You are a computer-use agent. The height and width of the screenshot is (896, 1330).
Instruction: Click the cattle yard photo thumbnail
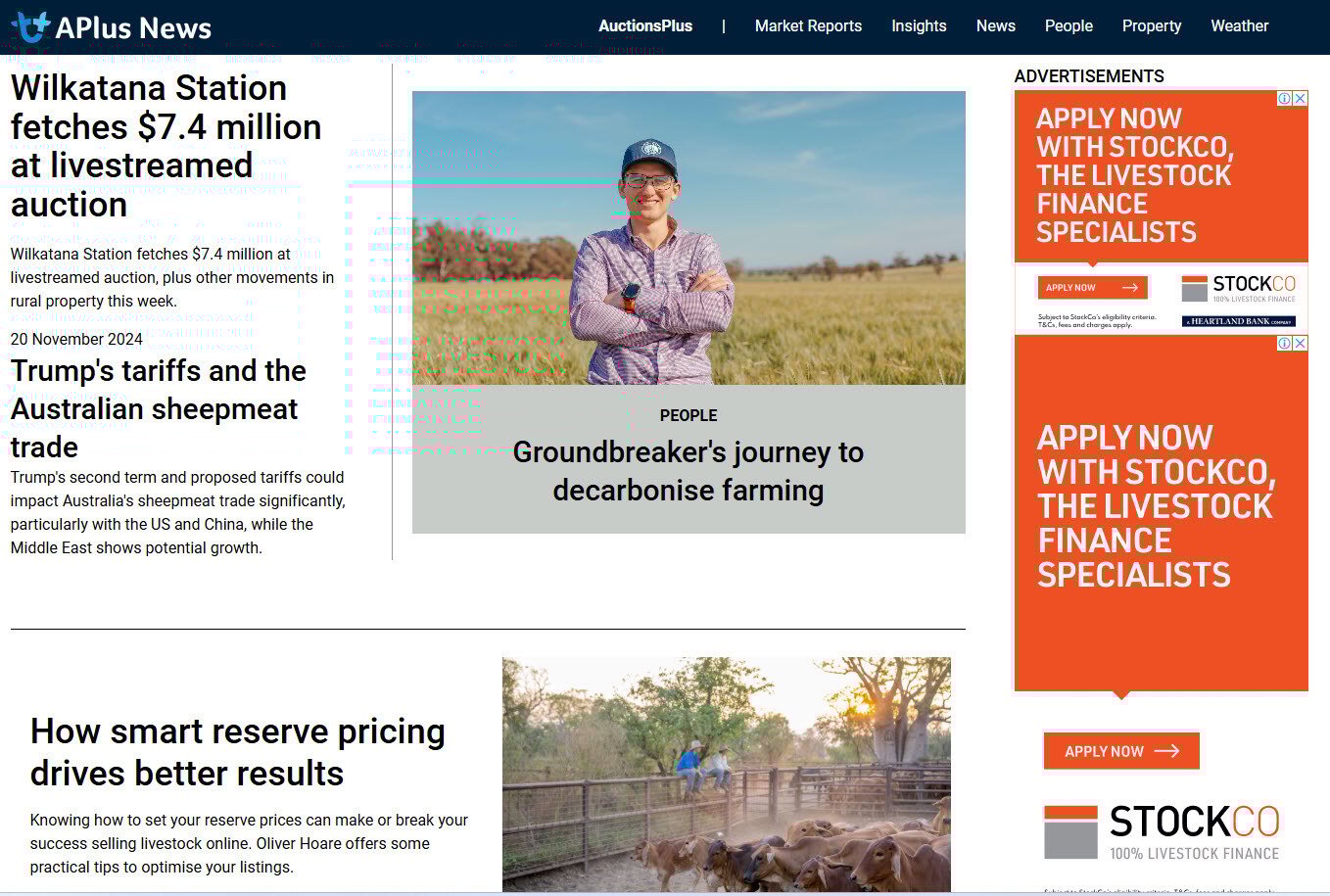726,774
